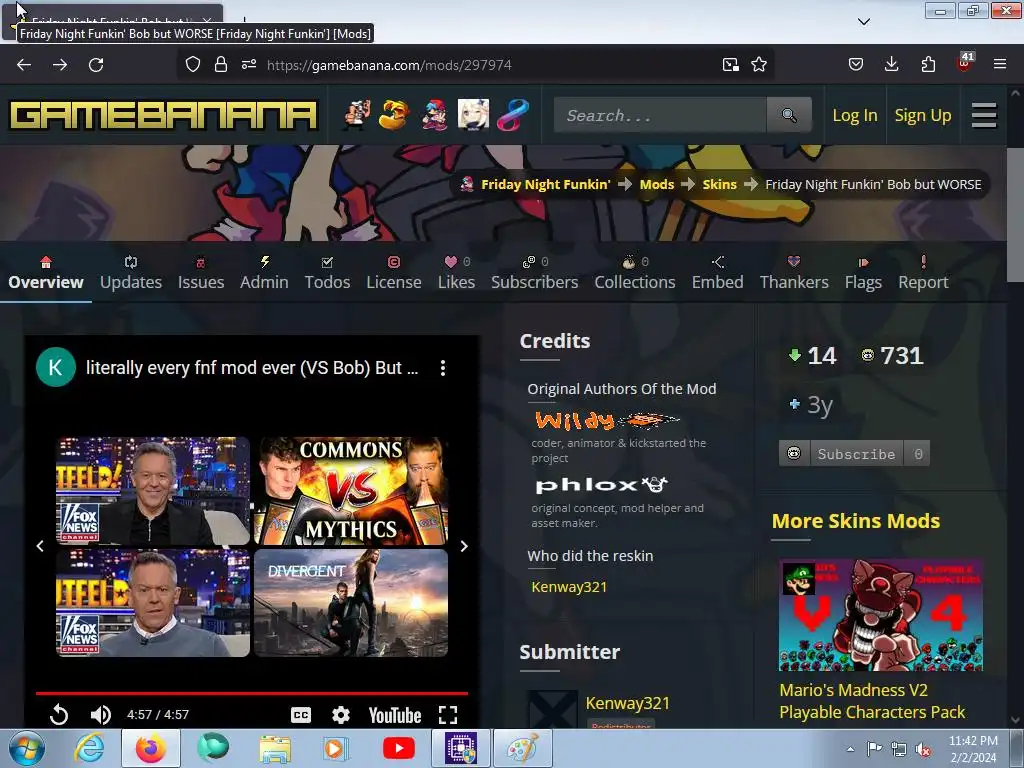Open the Todos tab
Image resolution: width=1024 pixels, height=768 pixels.
pyautogui.click(x=327, y=273)
